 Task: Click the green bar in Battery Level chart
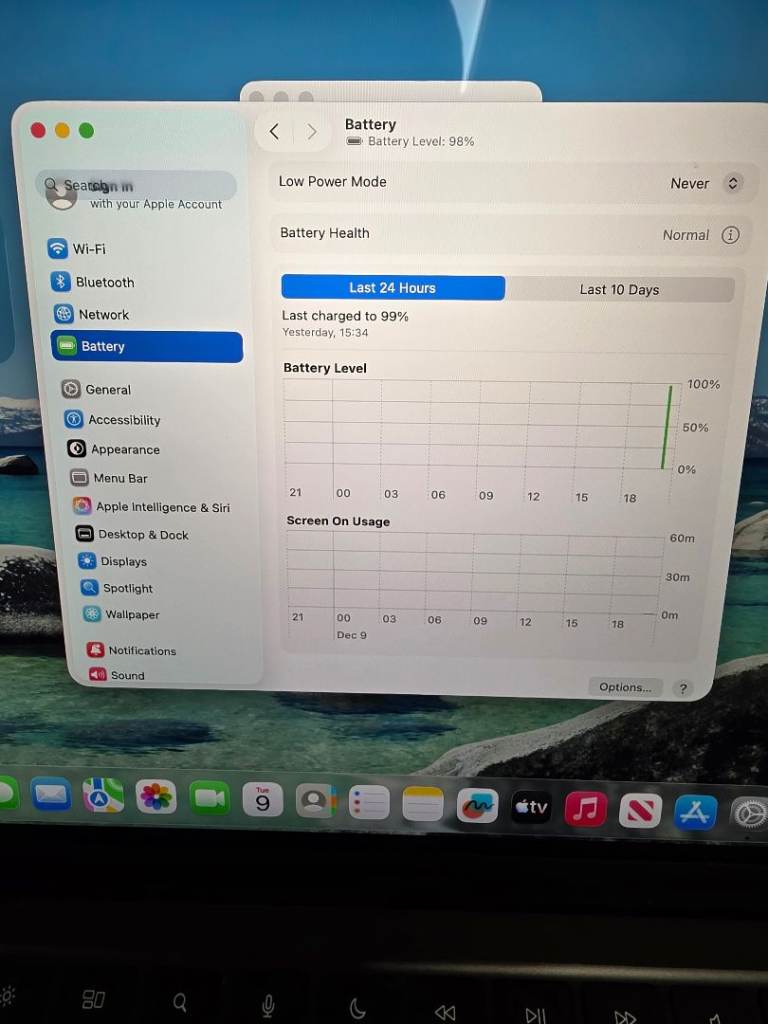[667, 427]
